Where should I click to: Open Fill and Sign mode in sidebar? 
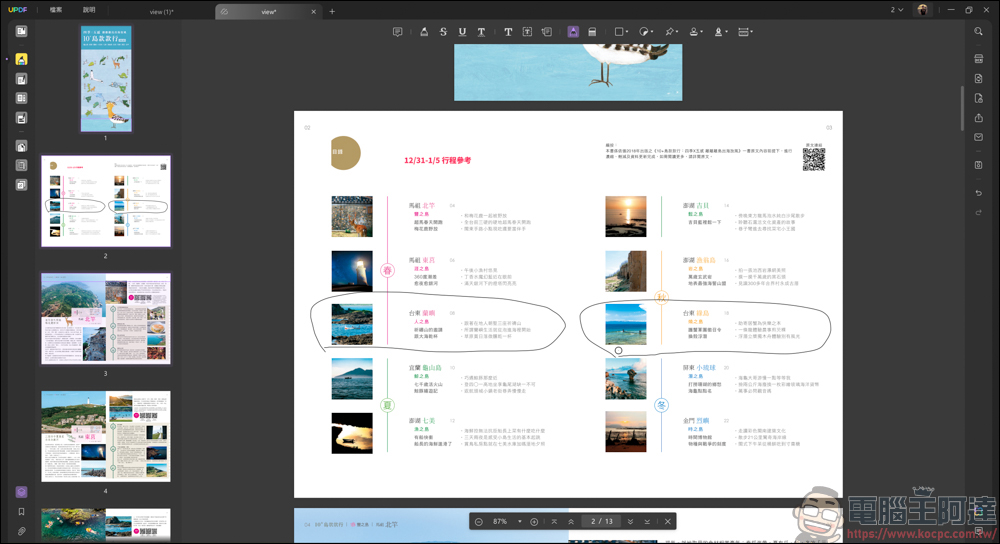[21, 118]
